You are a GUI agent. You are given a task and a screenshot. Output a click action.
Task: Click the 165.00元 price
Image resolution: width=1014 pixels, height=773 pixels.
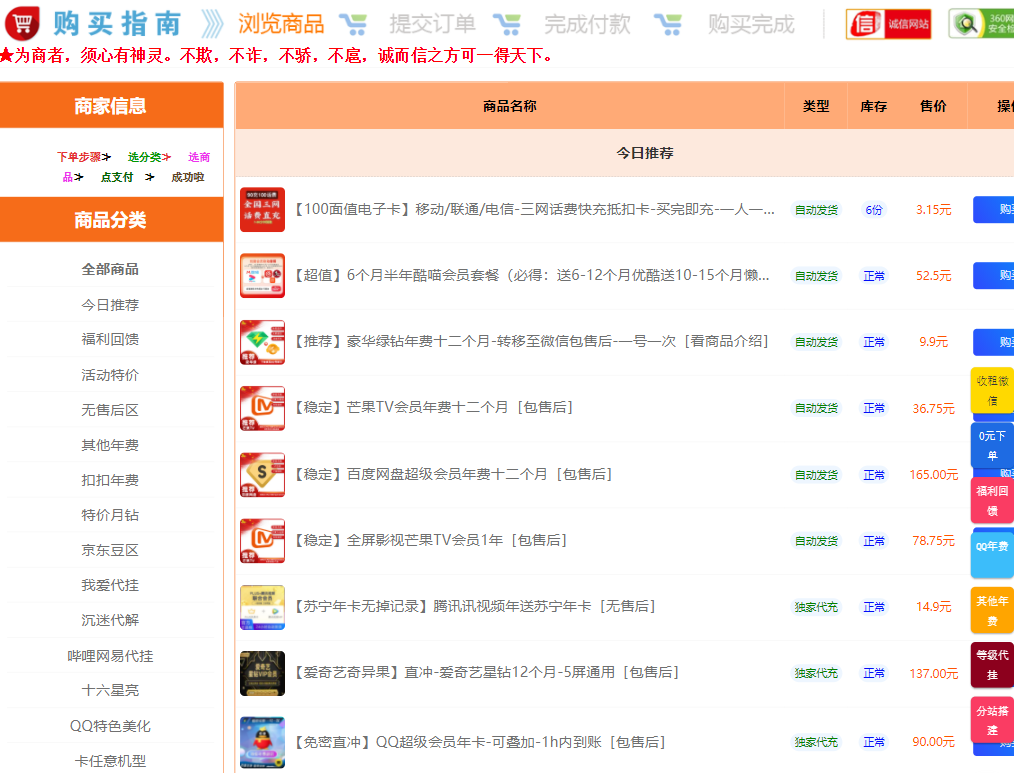click(934, 474)
